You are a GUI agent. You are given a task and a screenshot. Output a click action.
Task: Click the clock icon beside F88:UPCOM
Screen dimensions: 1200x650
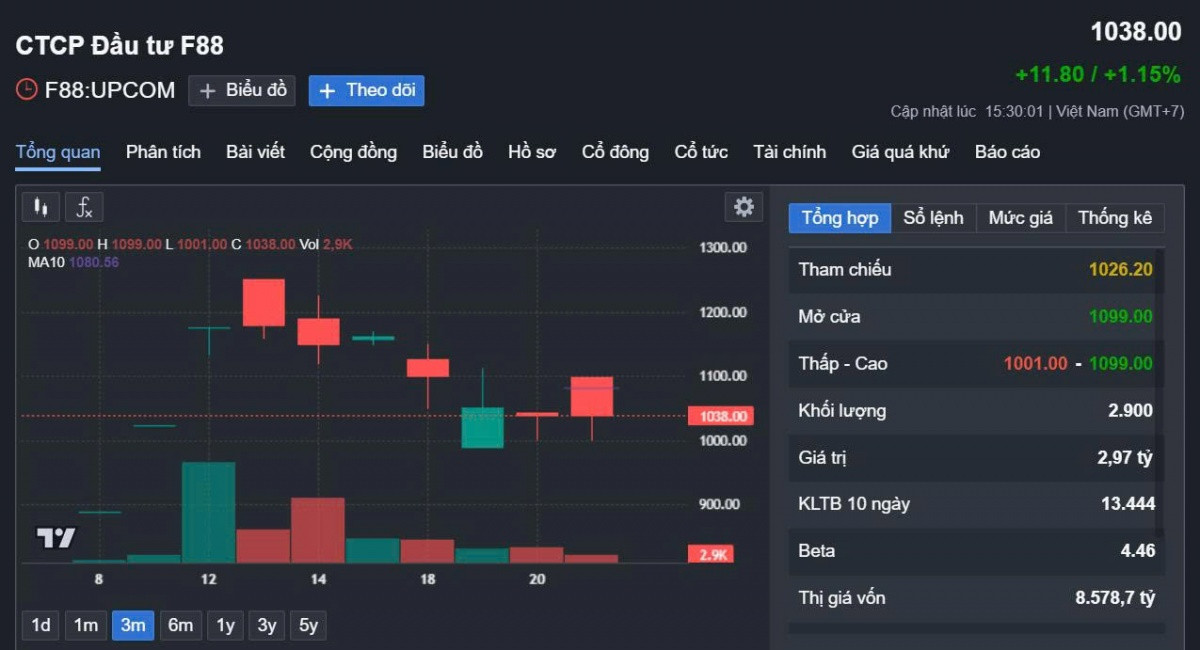click(27, 90)
